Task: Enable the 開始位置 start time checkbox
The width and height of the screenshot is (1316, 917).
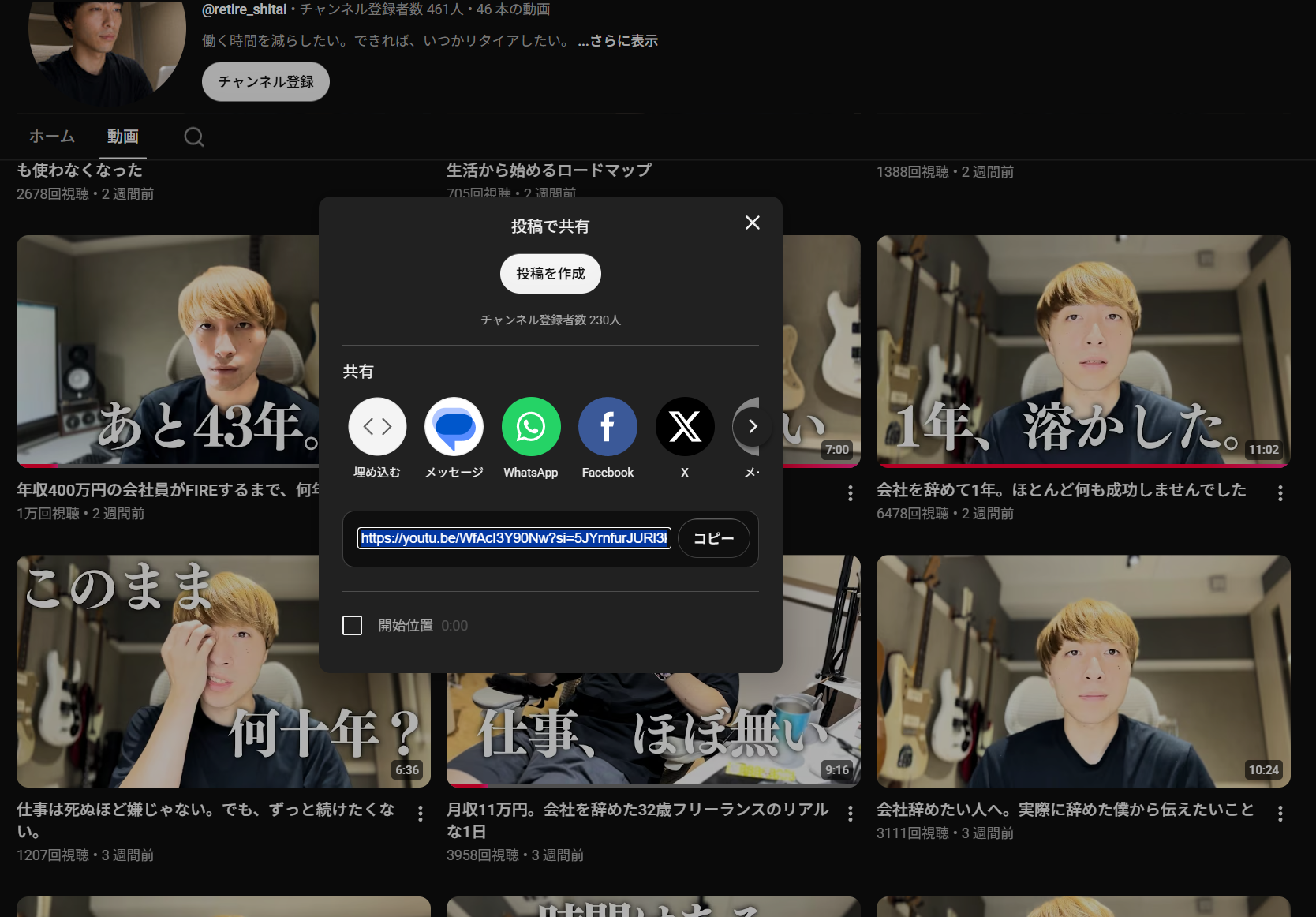Action: (353, 626)
